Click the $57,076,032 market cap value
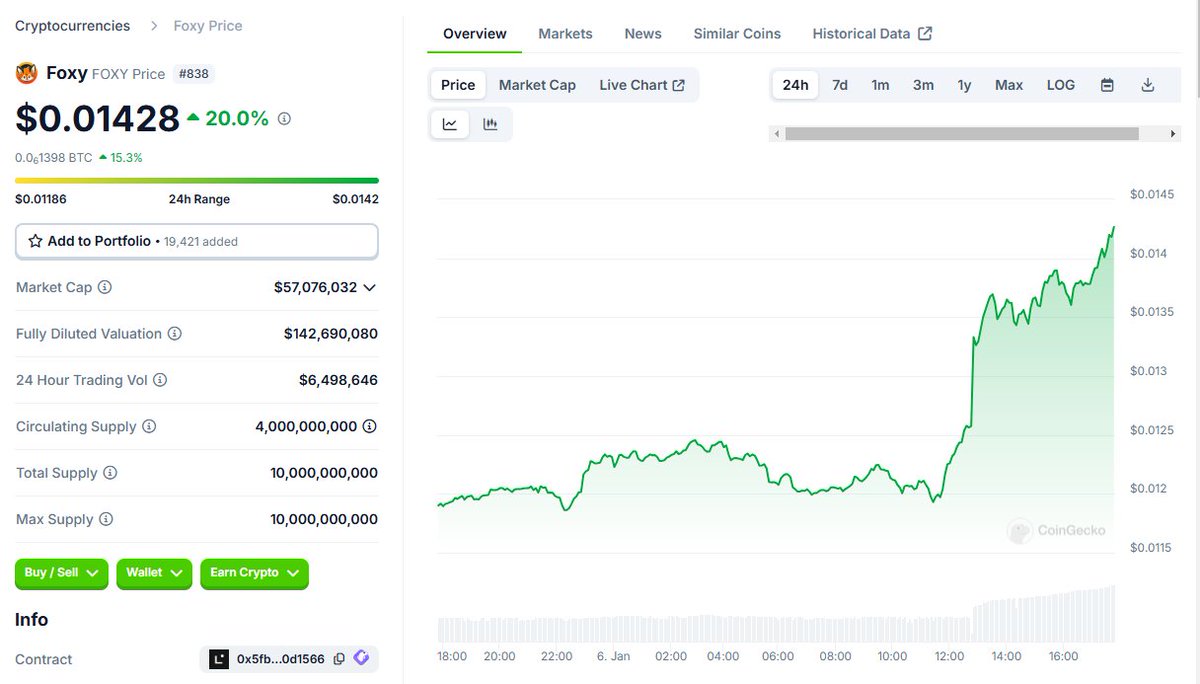 coord(315,287)
